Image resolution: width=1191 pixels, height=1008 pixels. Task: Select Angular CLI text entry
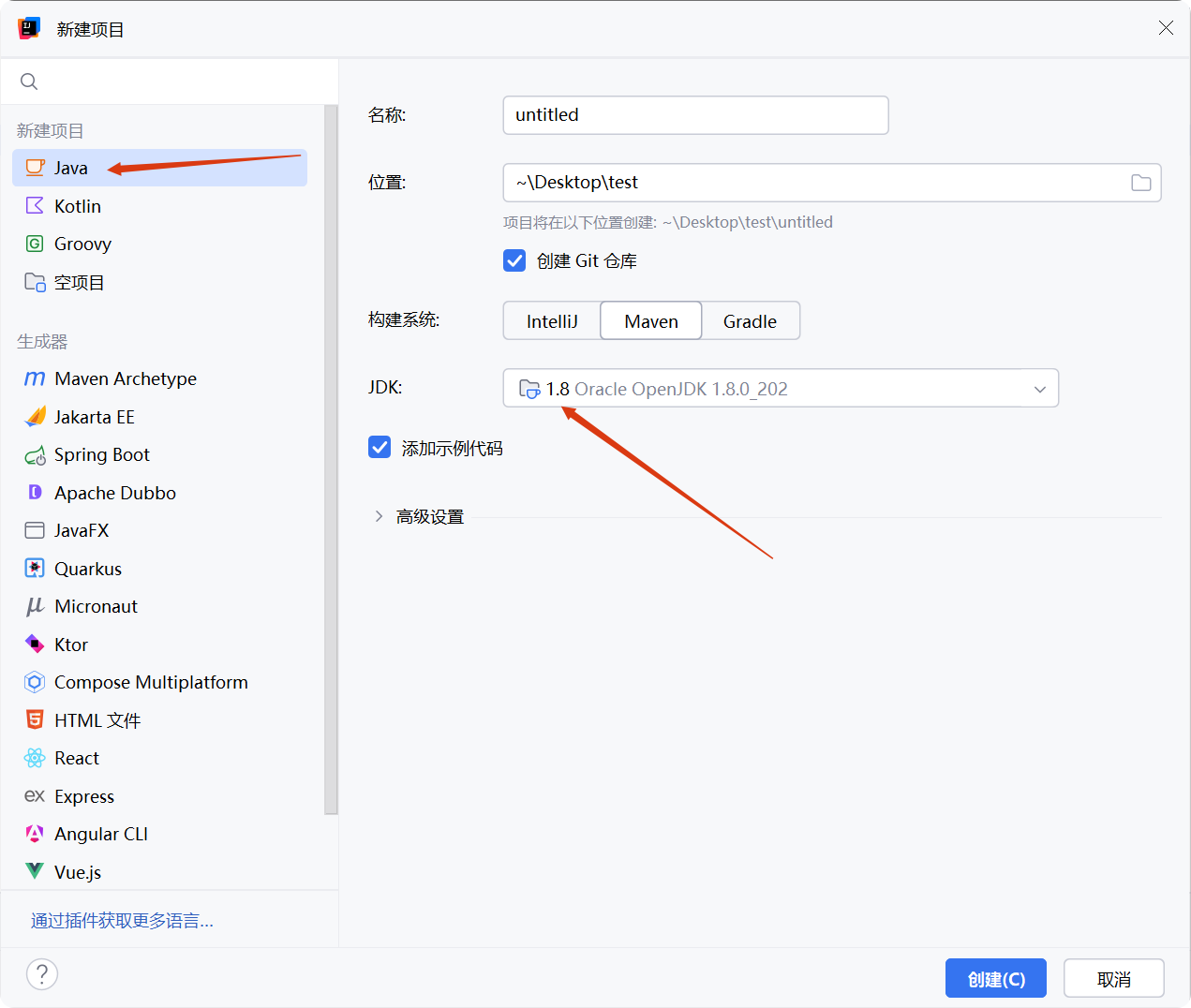[x=101, y=834]
